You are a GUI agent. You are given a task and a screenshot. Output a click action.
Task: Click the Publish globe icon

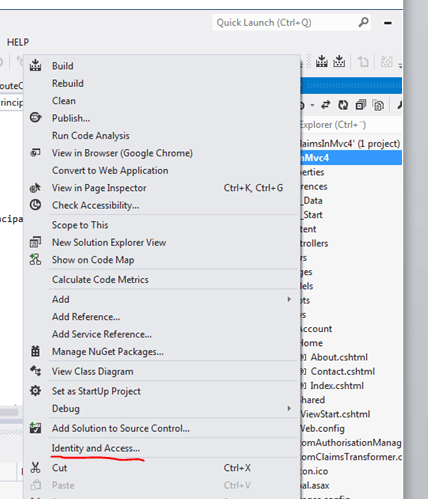35,117
